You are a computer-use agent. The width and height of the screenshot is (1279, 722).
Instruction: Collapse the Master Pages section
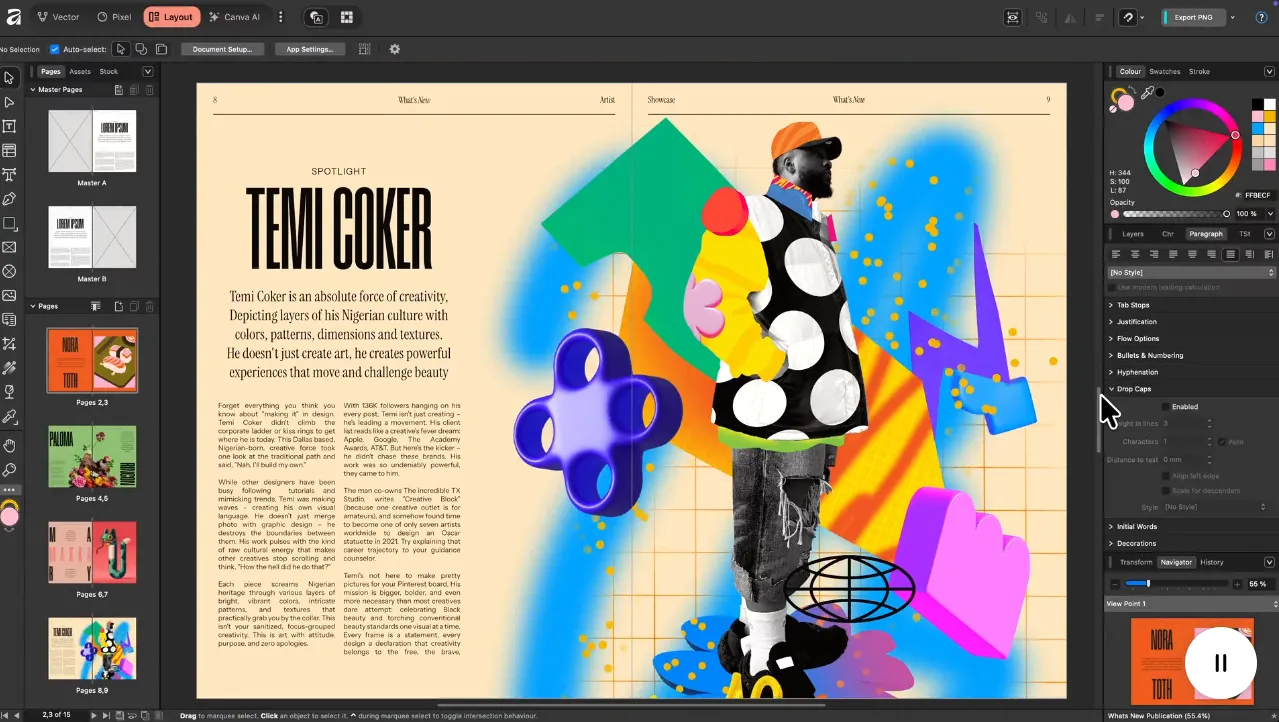(x=32, y=90)
